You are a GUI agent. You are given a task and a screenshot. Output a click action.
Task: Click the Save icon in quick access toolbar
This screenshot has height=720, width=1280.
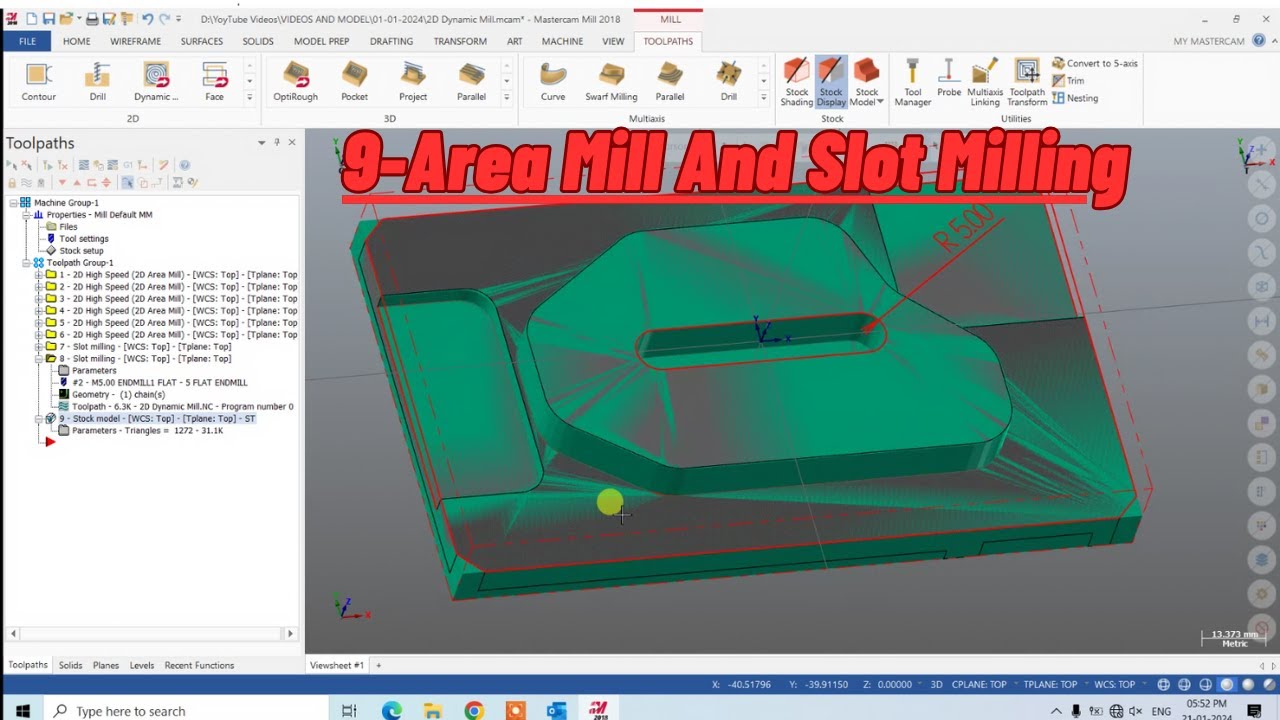coord(49,19)
